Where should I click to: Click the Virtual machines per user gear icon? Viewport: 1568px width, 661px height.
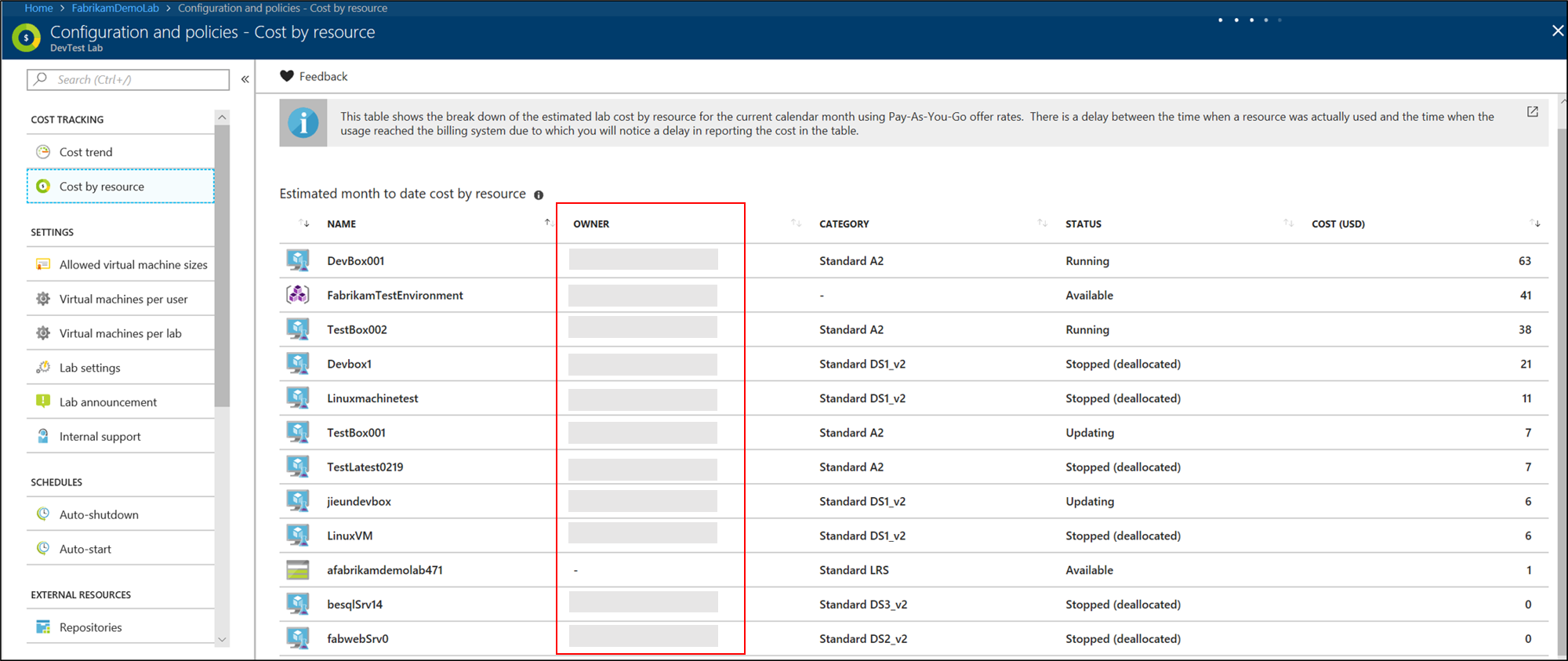coord(43,299)
